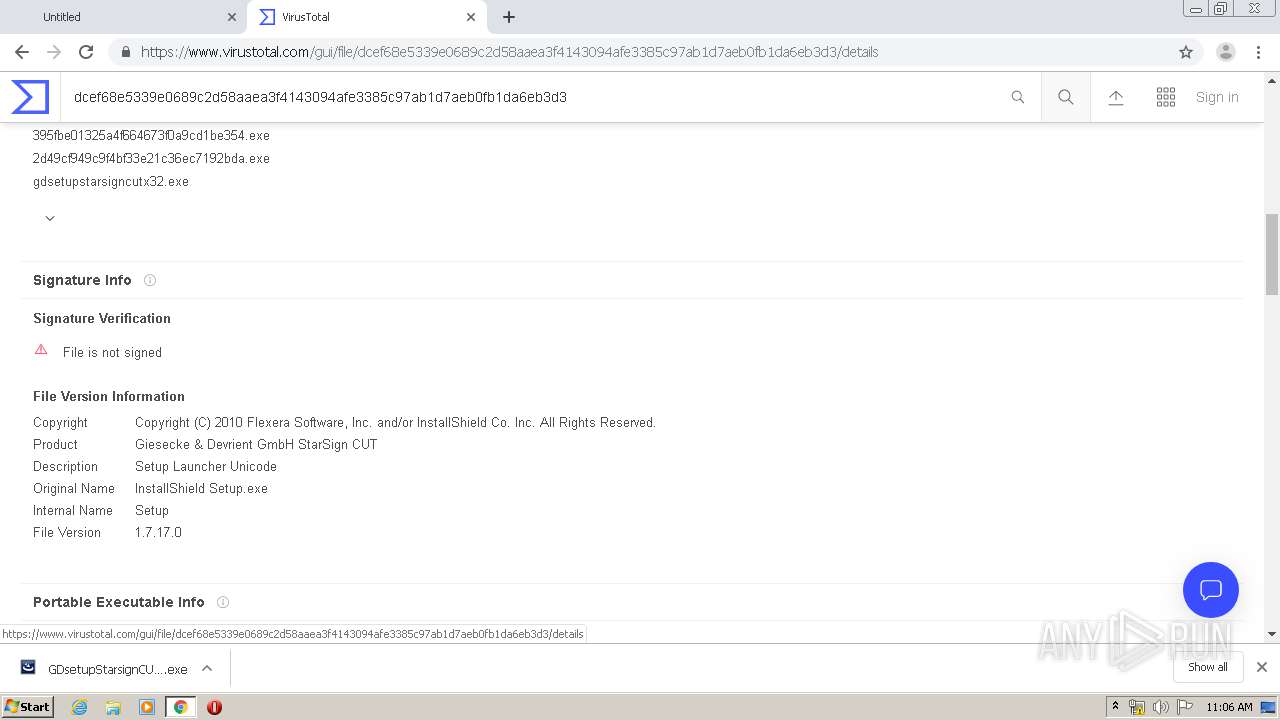Open Internet Explorer from taskbar
This screenshot has height=720, width=1280.
point(79,707)
